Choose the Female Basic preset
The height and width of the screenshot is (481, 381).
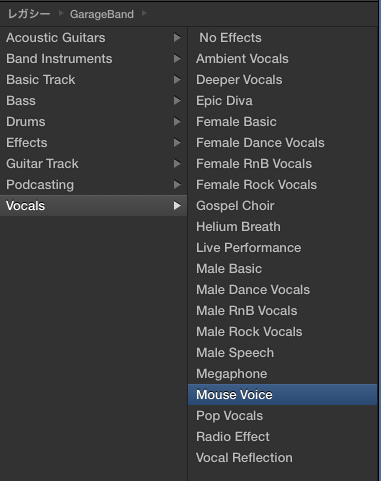click(x=283, y=122)
